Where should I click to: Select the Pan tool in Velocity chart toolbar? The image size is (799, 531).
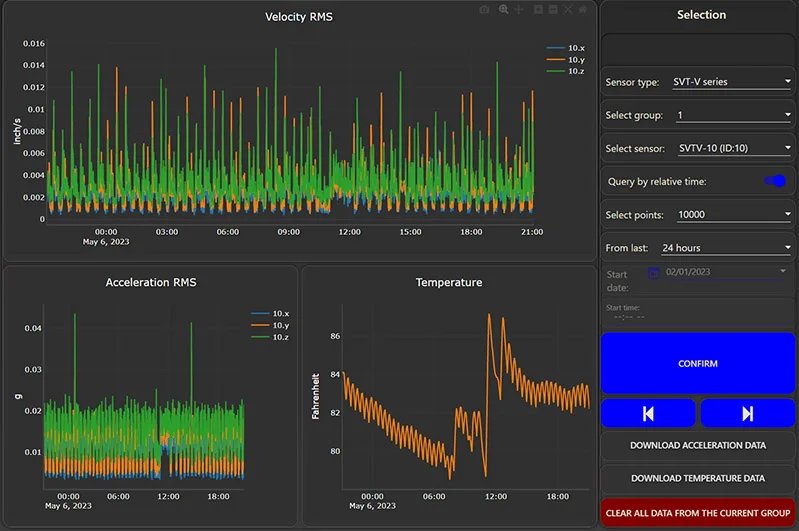pos(519,9)
